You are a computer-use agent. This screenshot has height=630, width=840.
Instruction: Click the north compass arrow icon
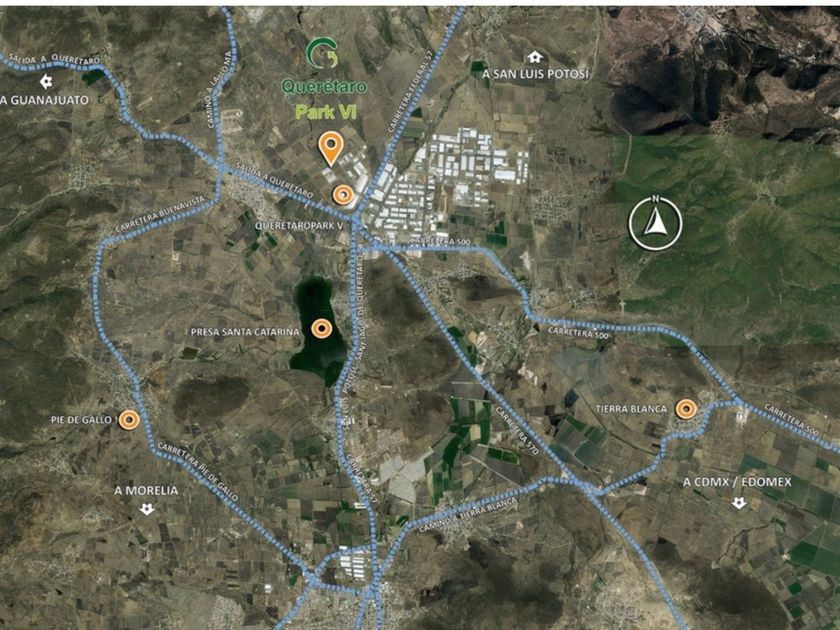pyautogui.click(x=655, y=223)
